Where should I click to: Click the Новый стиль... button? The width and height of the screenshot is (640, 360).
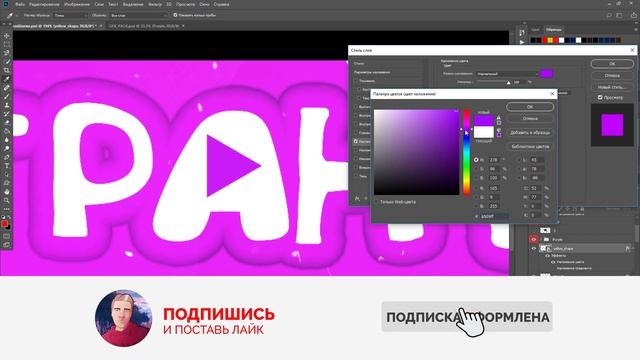coord(612,87)
